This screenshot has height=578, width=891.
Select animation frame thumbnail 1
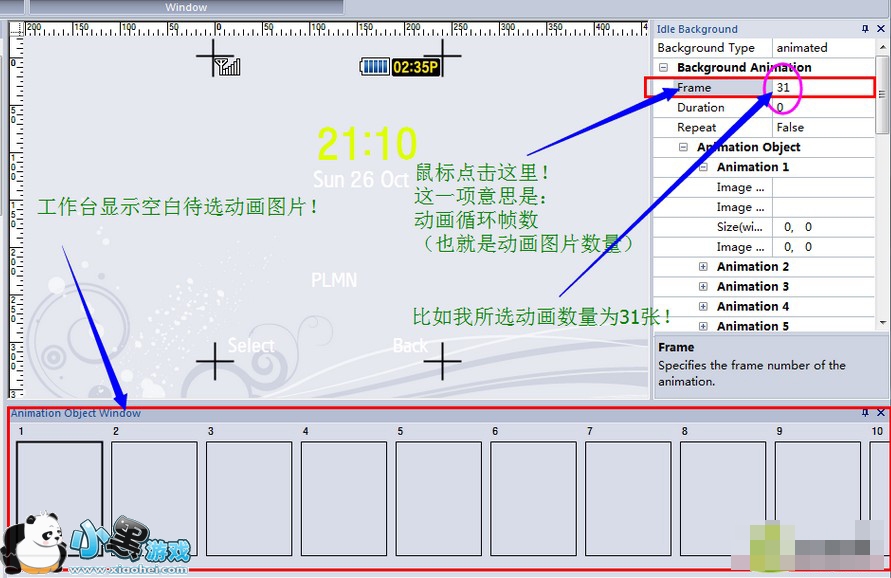click(x=59, y=498)
